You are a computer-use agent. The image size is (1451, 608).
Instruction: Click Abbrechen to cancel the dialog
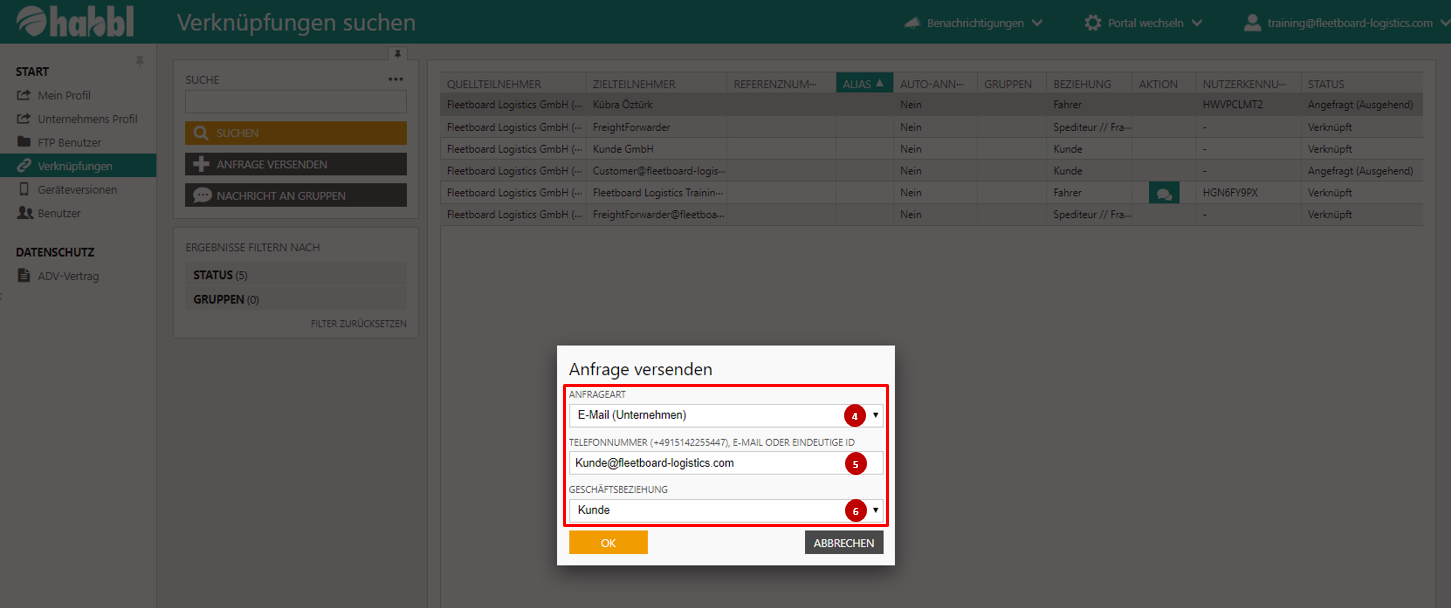844,543
